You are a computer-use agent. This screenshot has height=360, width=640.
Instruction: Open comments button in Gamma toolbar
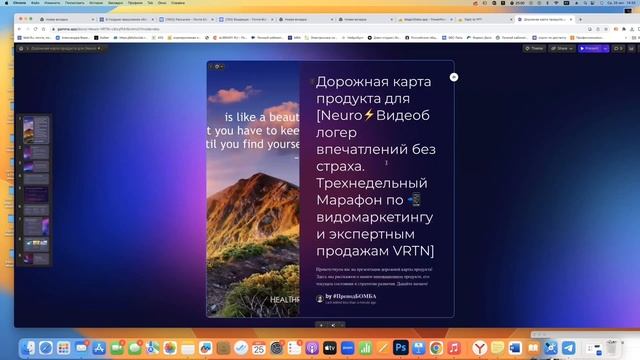point(618,49)
